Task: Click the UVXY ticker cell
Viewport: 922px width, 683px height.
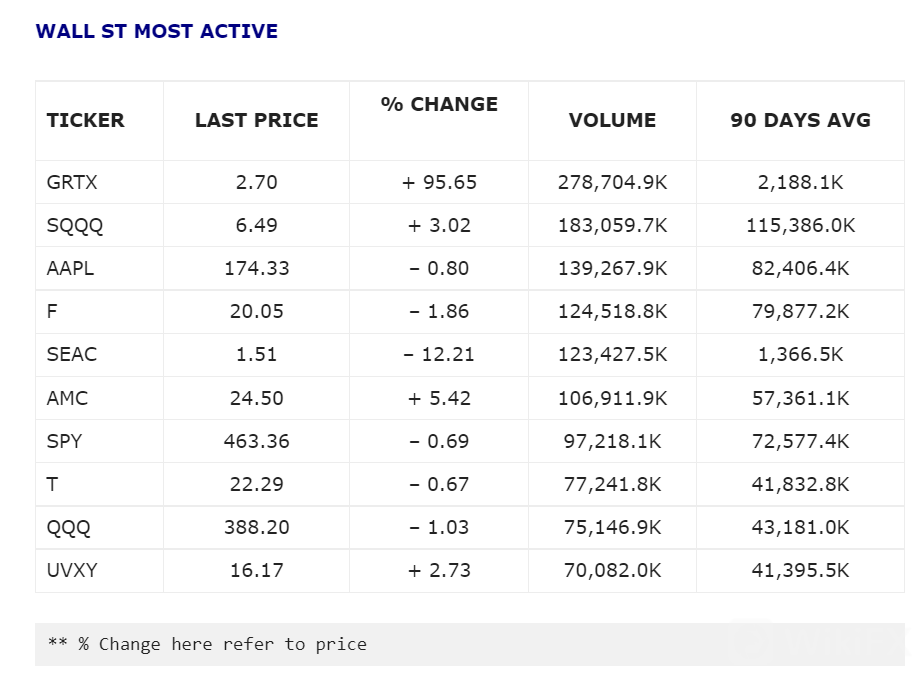Action: pyautogui.click(x=72, y=569)
